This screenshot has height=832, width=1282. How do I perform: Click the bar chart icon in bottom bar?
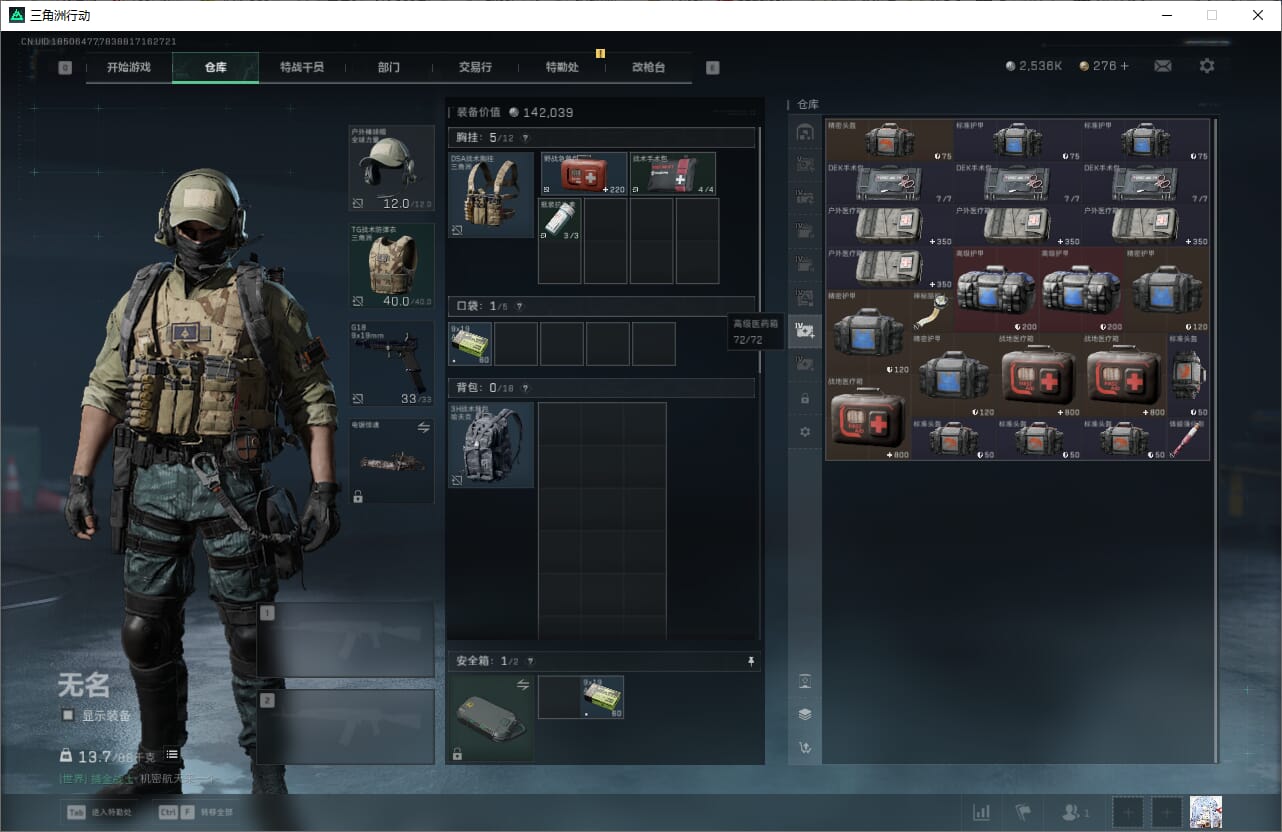pos(982,812)
